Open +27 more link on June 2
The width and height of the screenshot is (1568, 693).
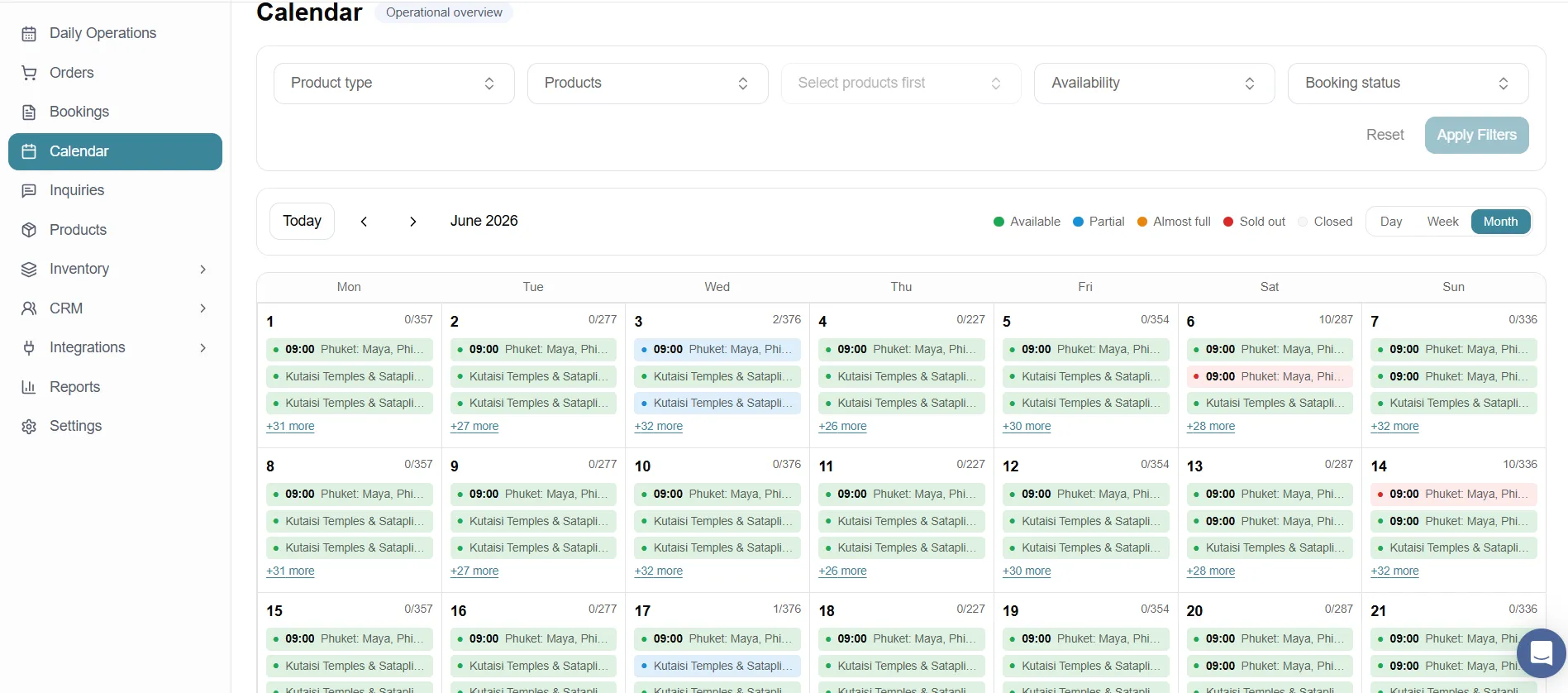coord(474,427)
